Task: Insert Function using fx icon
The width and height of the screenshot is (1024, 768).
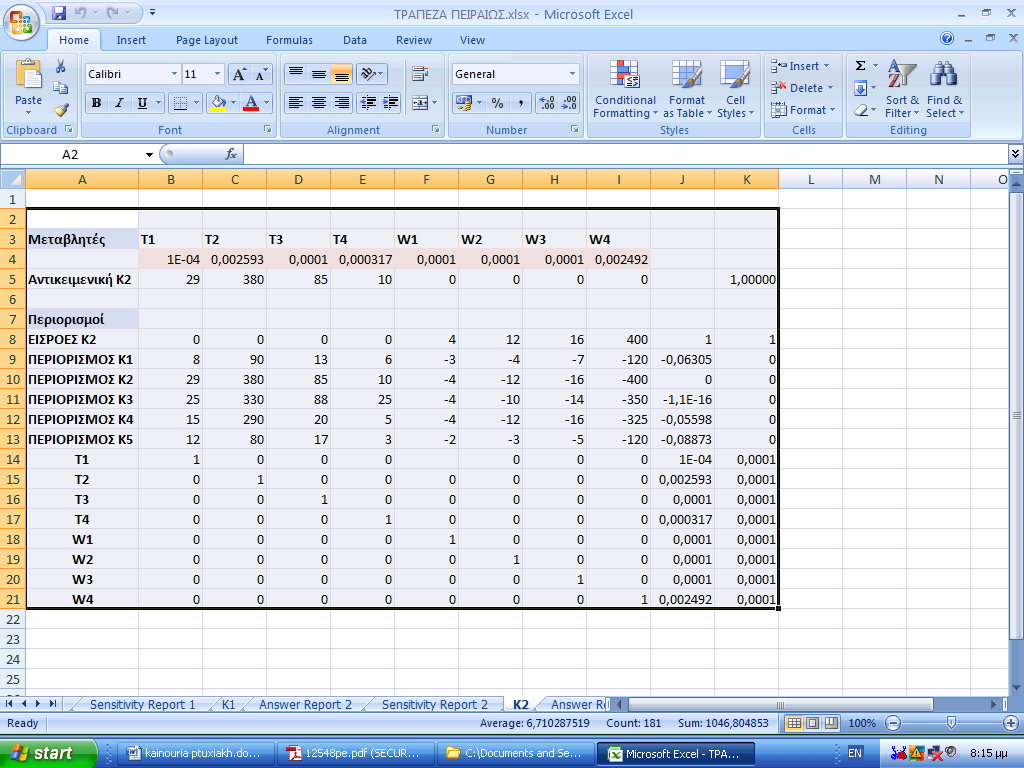Action: click(231, 154)
